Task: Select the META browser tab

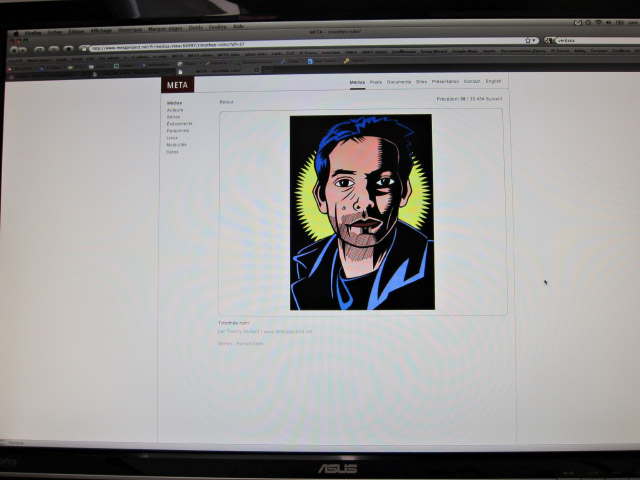Action: point(218,71)
